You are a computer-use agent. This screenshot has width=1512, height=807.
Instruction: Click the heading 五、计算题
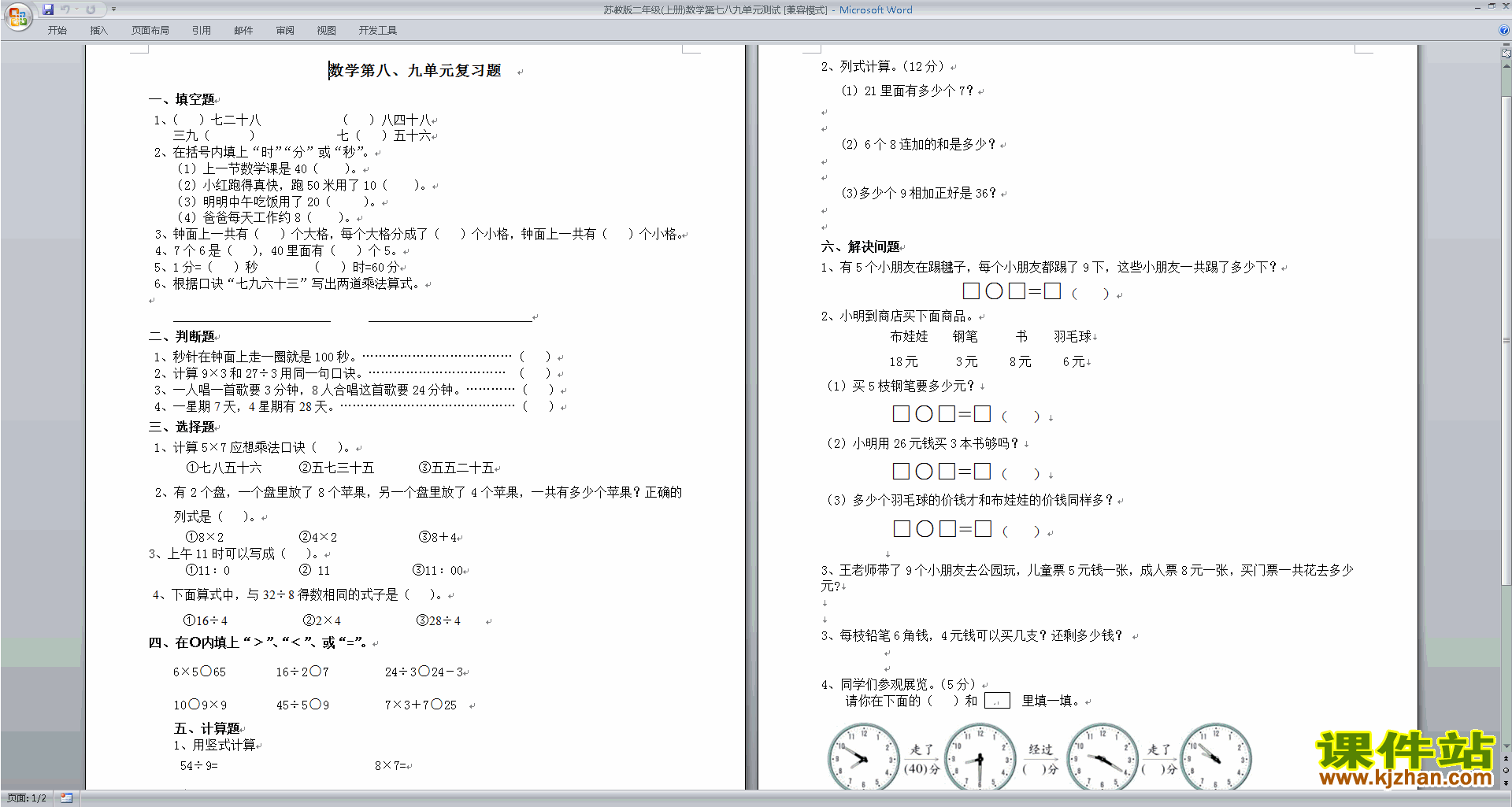(206, 728)
